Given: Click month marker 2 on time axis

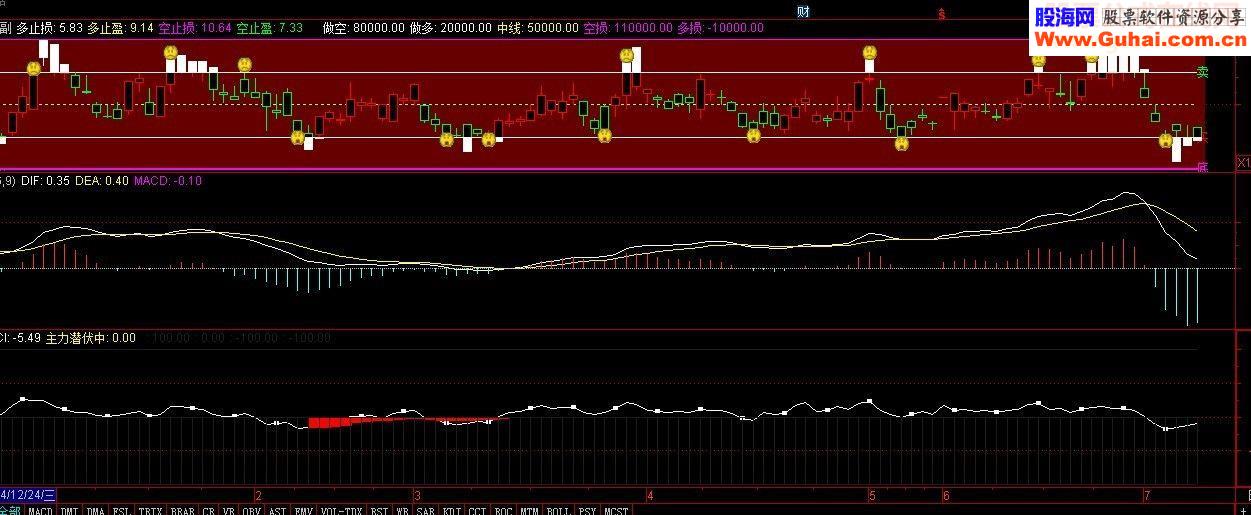Looking at the screenshot, I should click(x=258, y=495).
